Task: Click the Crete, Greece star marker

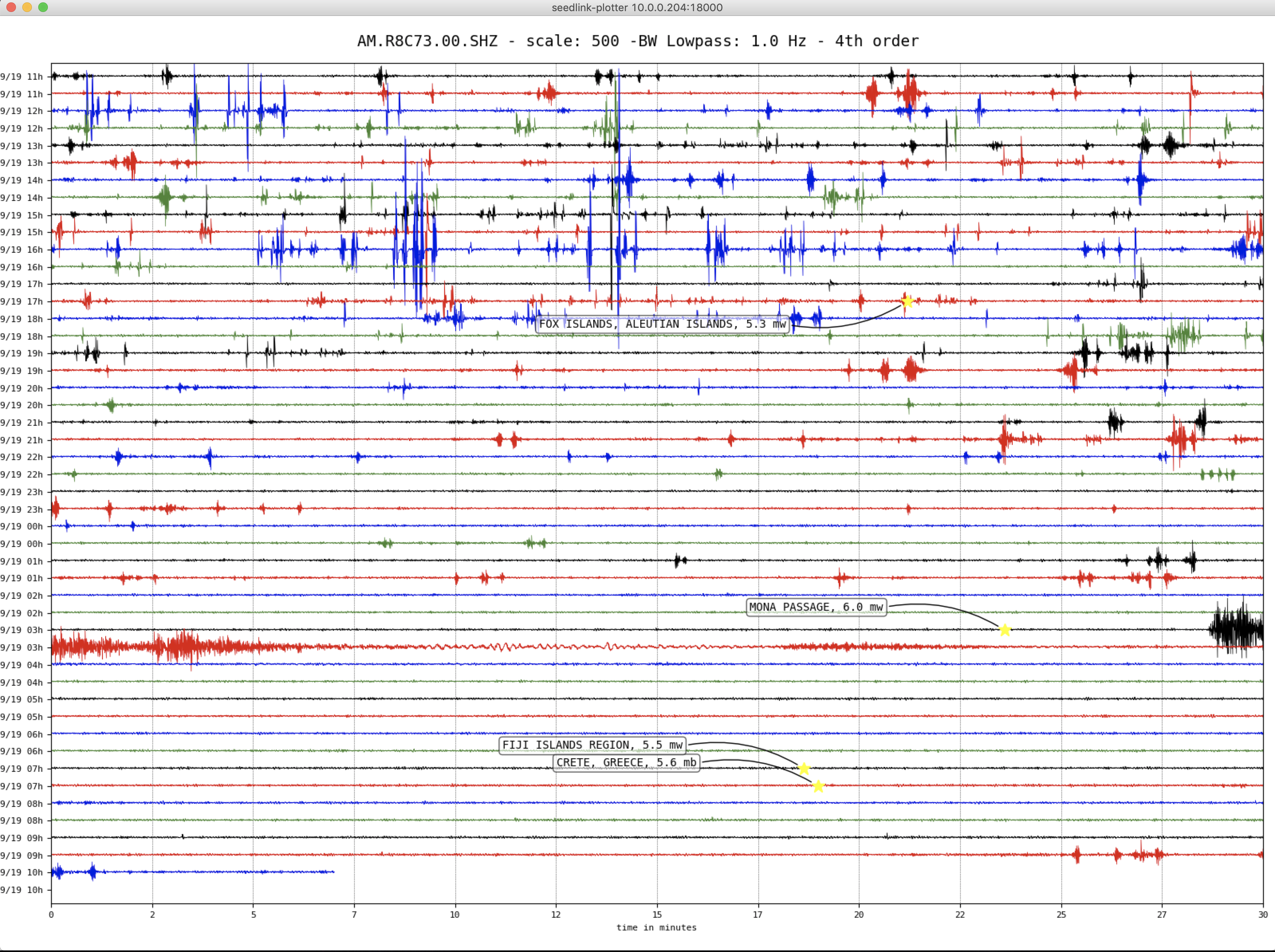Action: (x=818, y=786)
